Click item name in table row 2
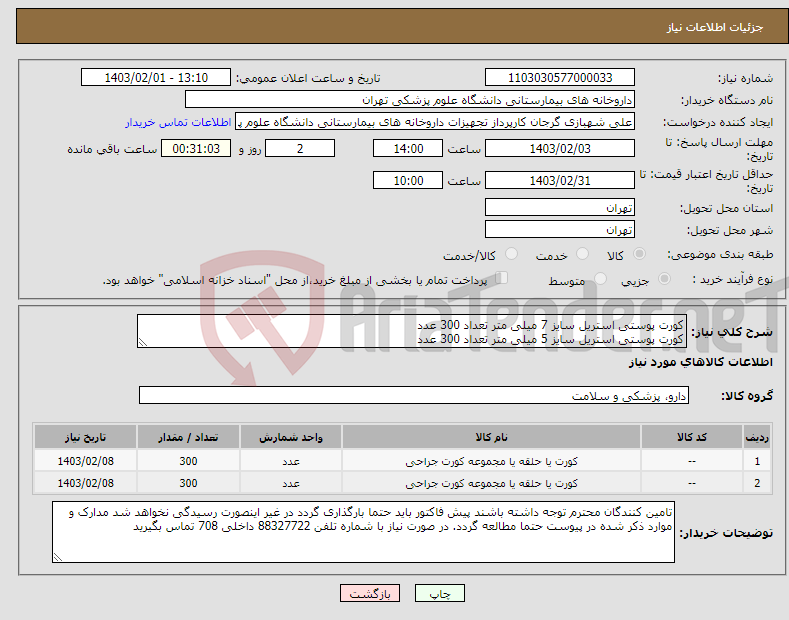789x620 pixels. (491, 483)
